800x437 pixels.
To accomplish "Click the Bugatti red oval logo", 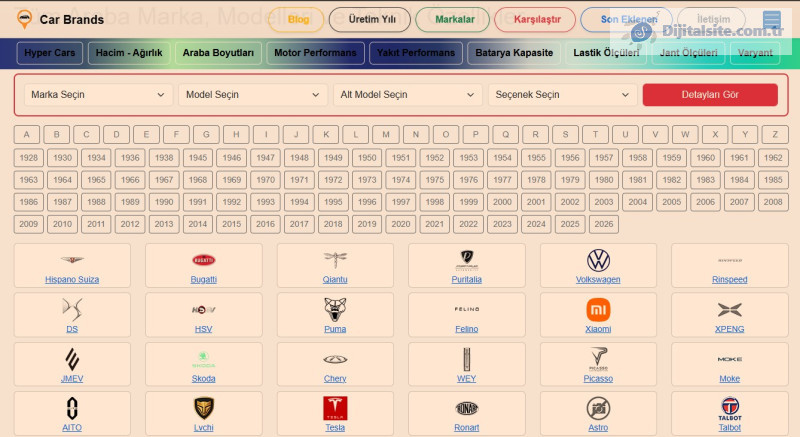I will (204, 260).
